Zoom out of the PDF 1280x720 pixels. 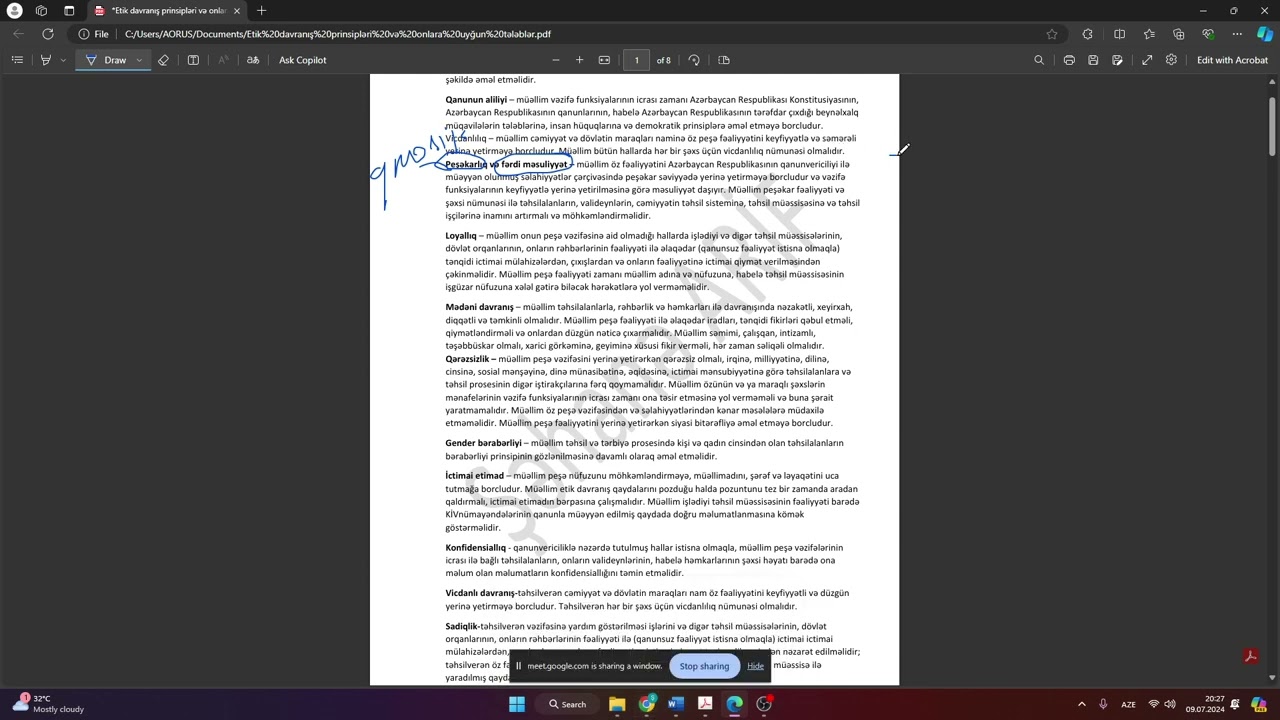tap(556, 60)
